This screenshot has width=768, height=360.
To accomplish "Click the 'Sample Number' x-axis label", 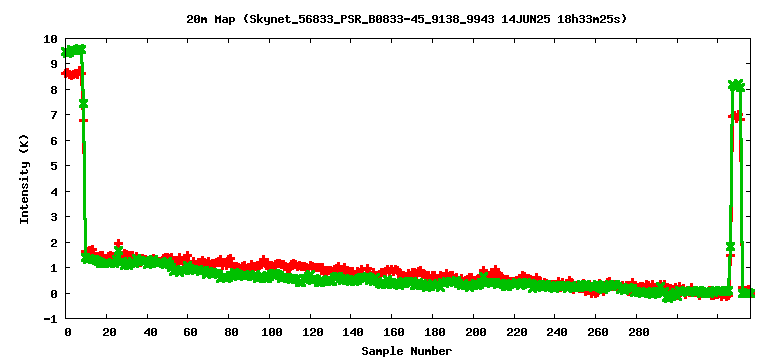I will click(407, 351).
